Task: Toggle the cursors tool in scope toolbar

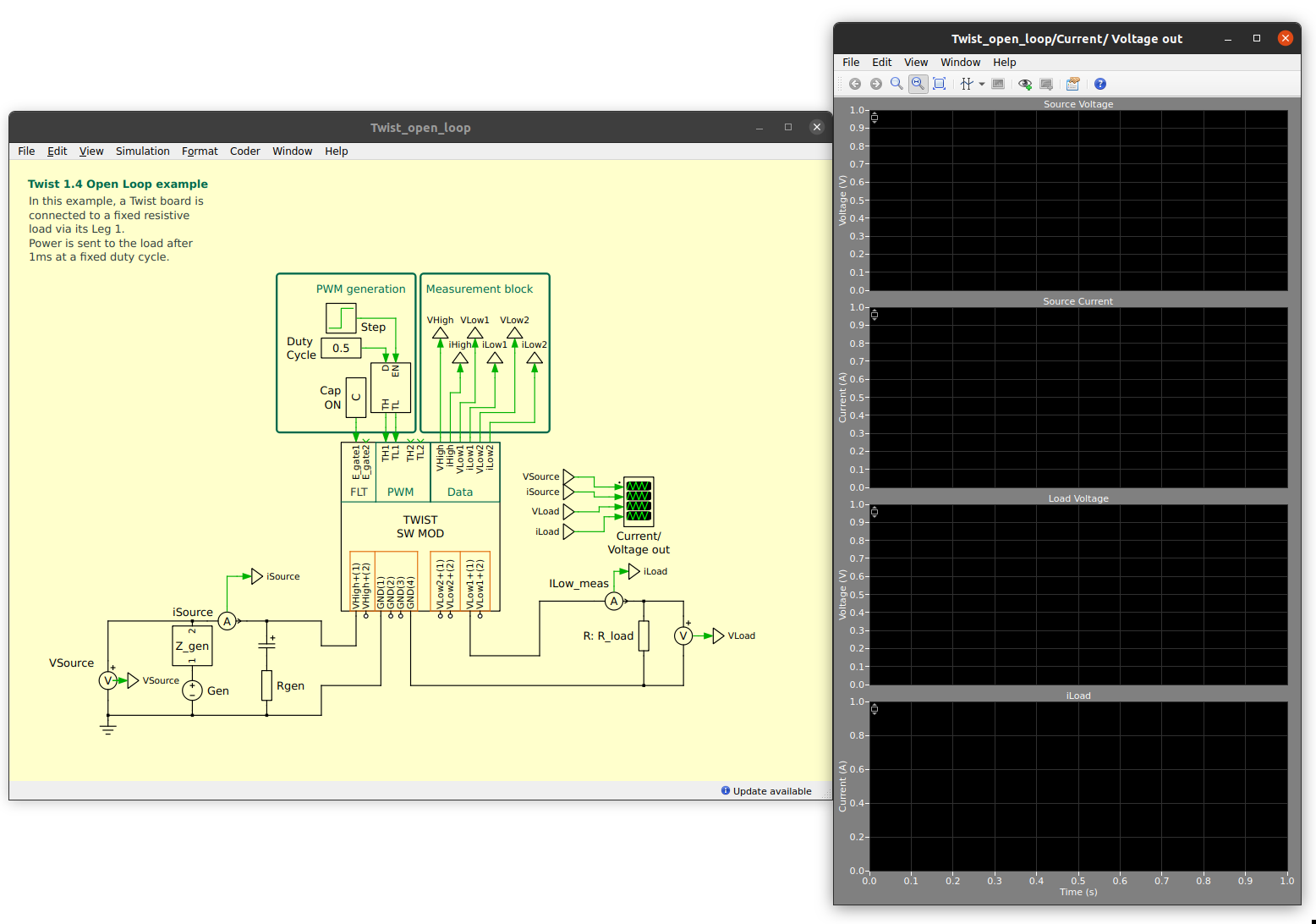Action: click(x=967, y=84)
